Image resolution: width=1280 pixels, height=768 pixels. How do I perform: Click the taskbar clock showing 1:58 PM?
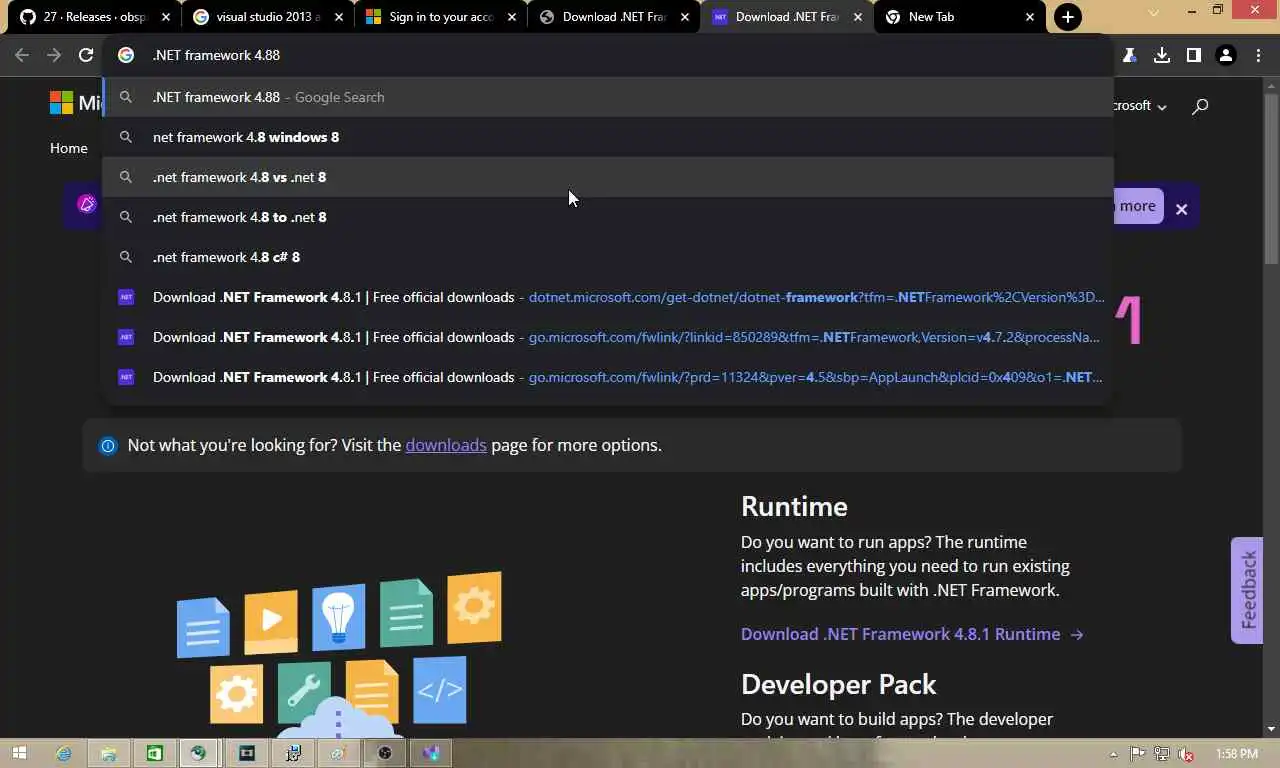tap(1237, 754)
